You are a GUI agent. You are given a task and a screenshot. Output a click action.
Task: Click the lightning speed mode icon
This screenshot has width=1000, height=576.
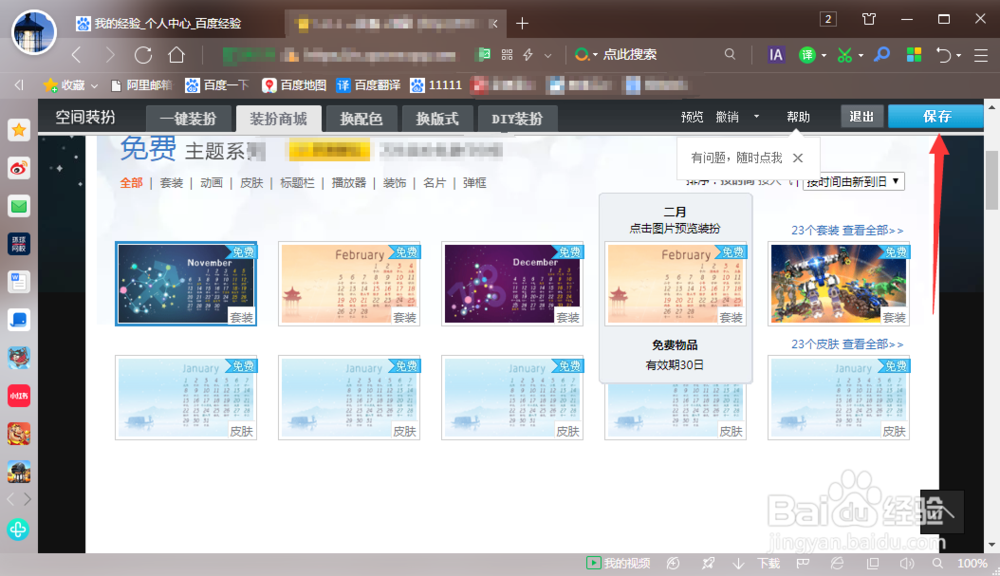click(x=528, y=55)
